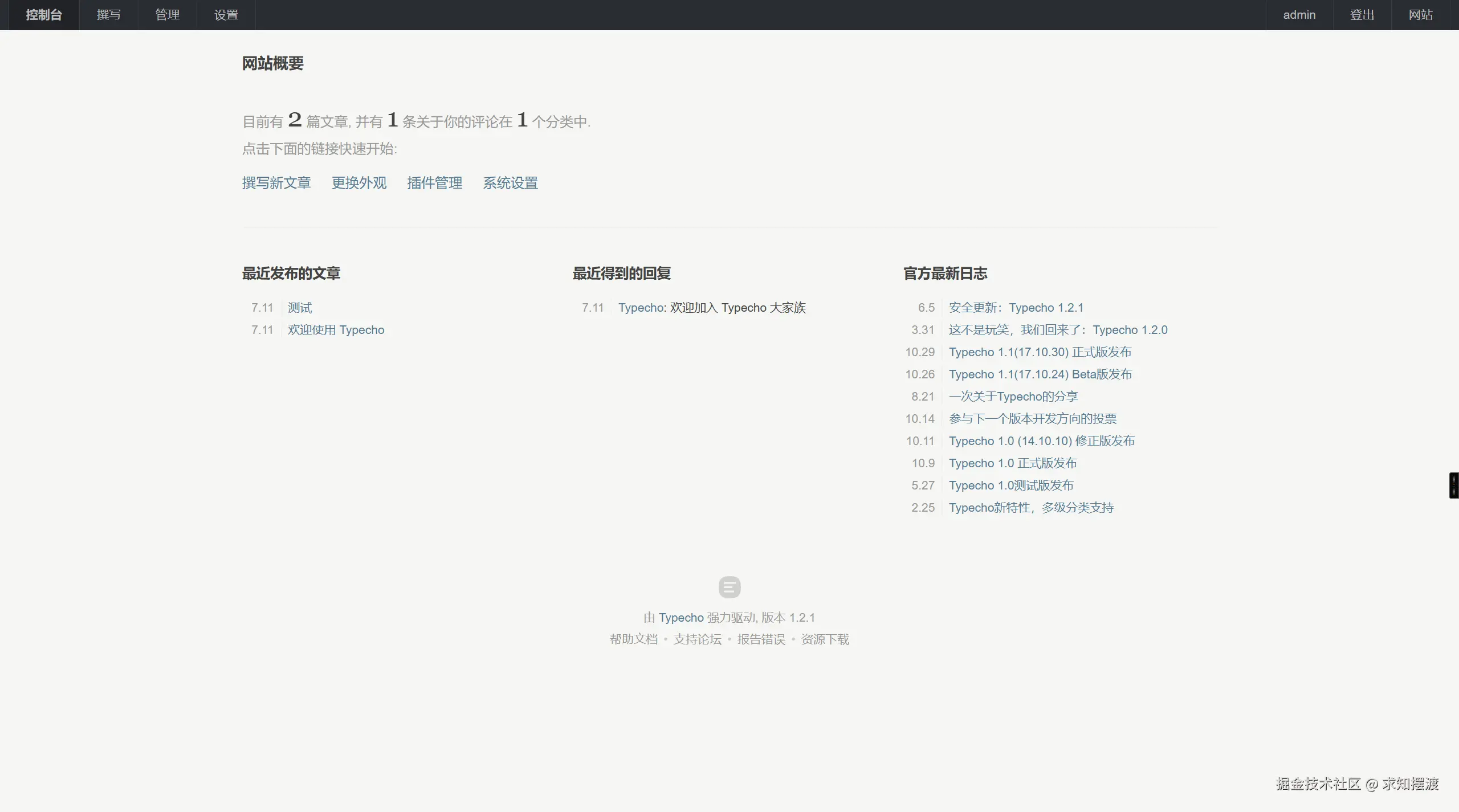Open the admin profile link
Screen dimensions: 1459x812
coord(1299,15)
